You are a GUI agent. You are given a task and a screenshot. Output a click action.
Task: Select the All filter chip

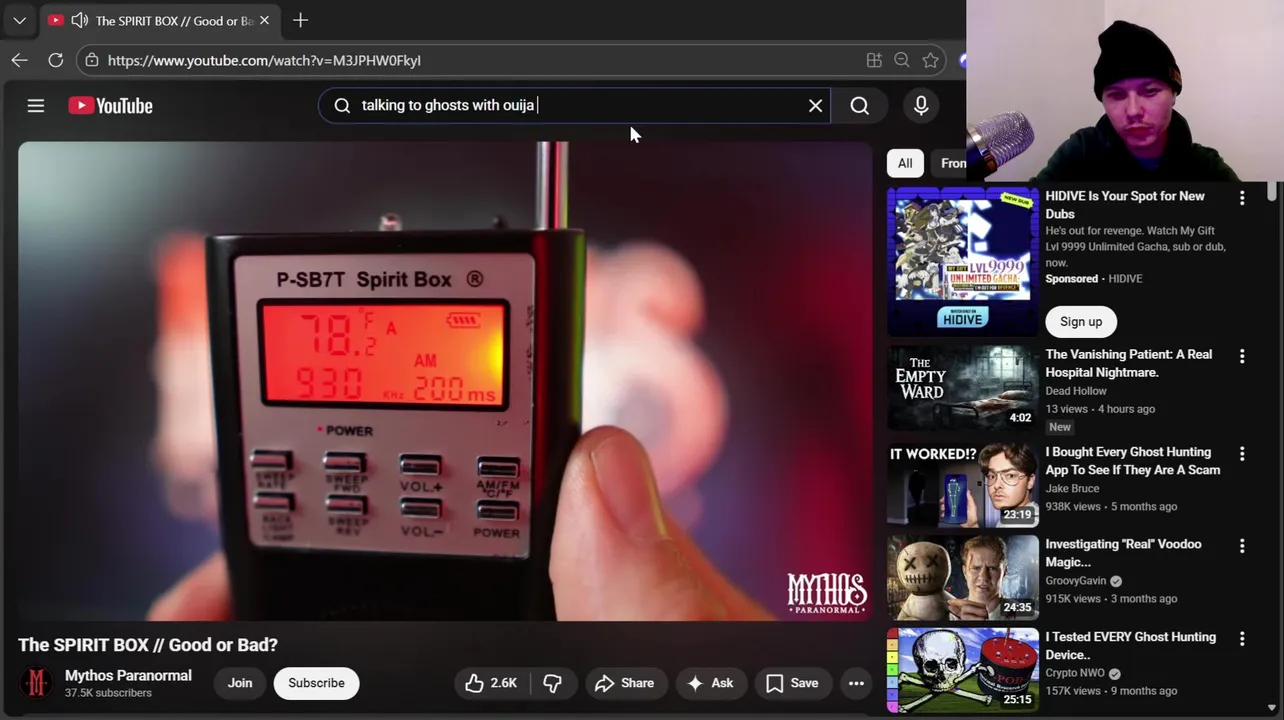tap(905, 163)
